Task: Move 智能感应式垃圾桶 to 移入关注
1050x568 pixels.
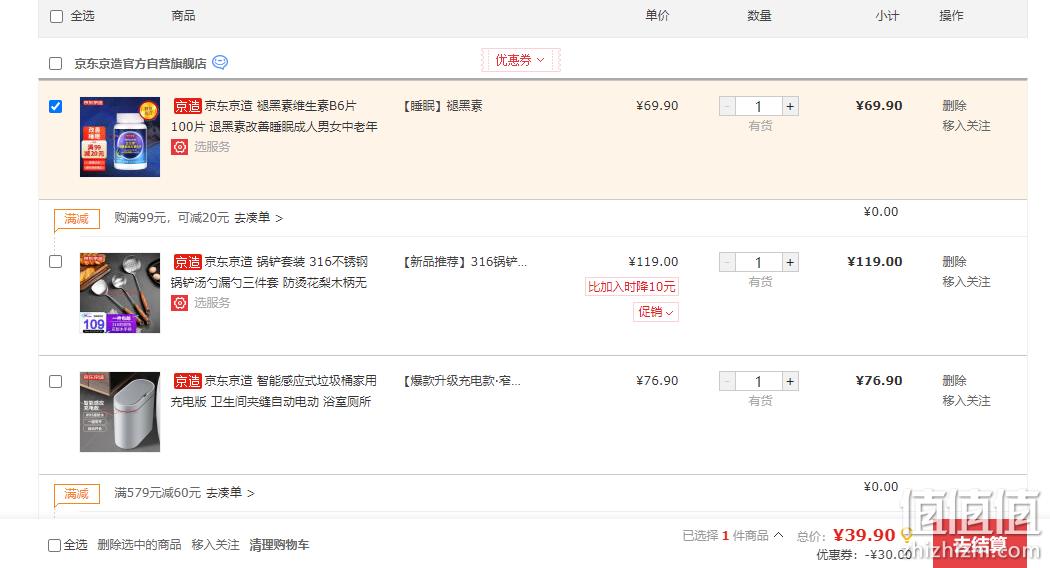Action: 966,401
